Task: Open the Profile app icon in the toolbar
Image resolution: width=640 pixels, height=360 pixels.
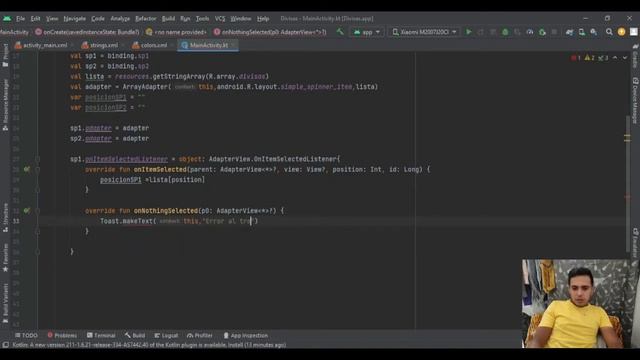Action: coord(530,32)
